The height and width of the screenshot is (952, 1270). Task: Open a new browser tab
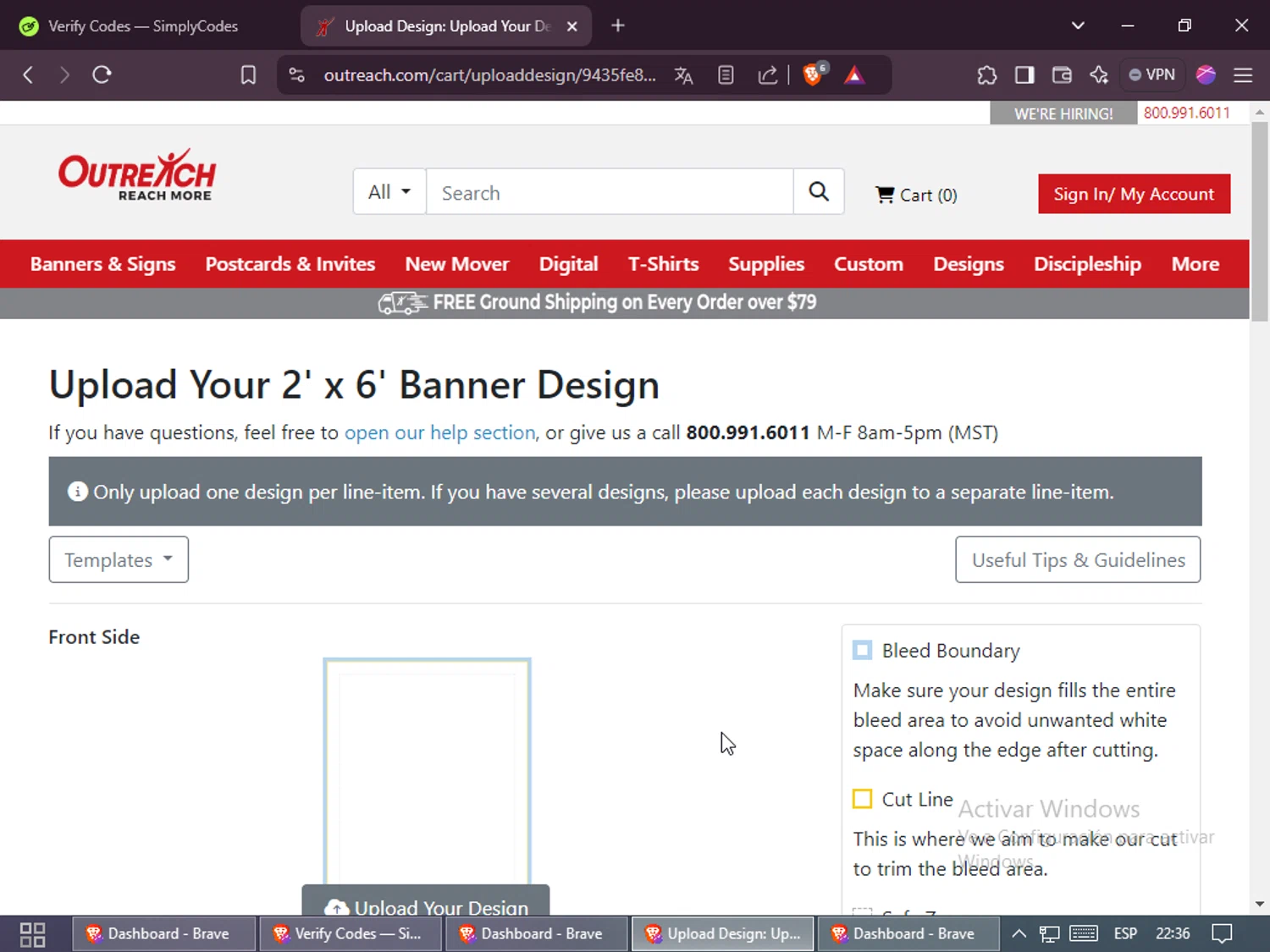pos(618,26)
